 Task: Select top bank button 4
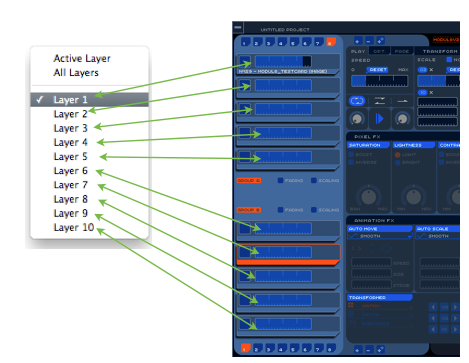pos(282,42)
